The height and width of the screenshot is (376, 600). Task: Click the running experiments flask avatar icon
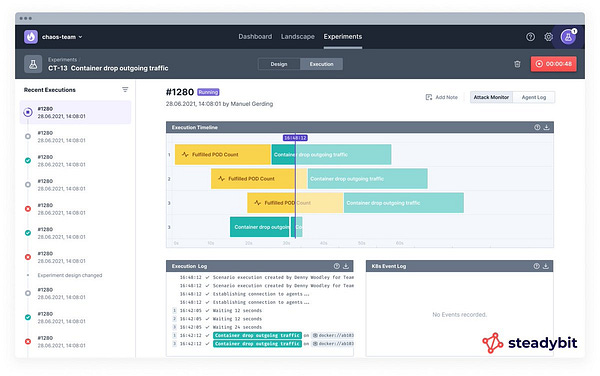tap(568, 37)
